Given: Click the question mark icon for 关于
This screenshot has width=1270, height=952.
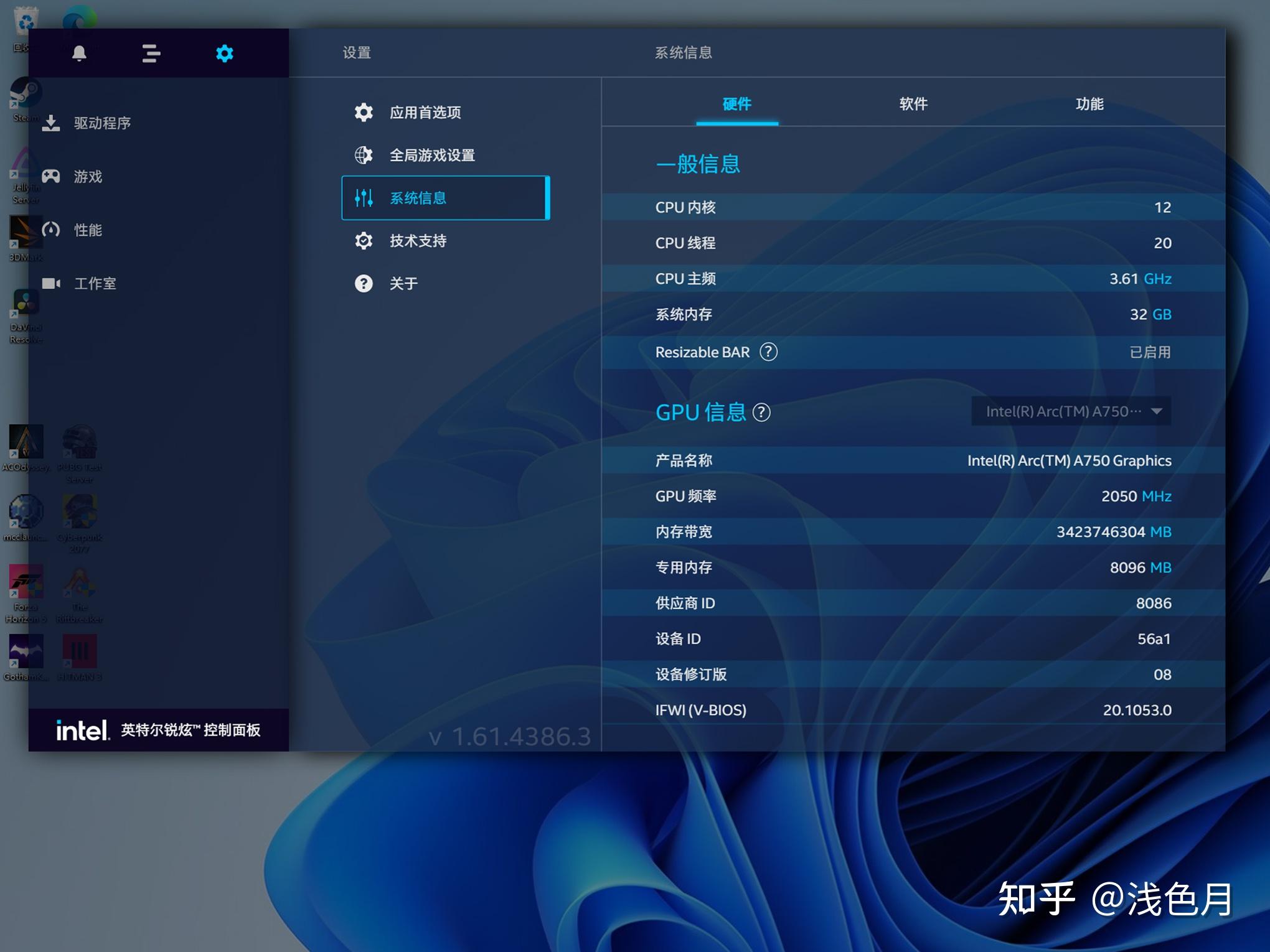Looking at the screenshot, I should pos(364,284).
